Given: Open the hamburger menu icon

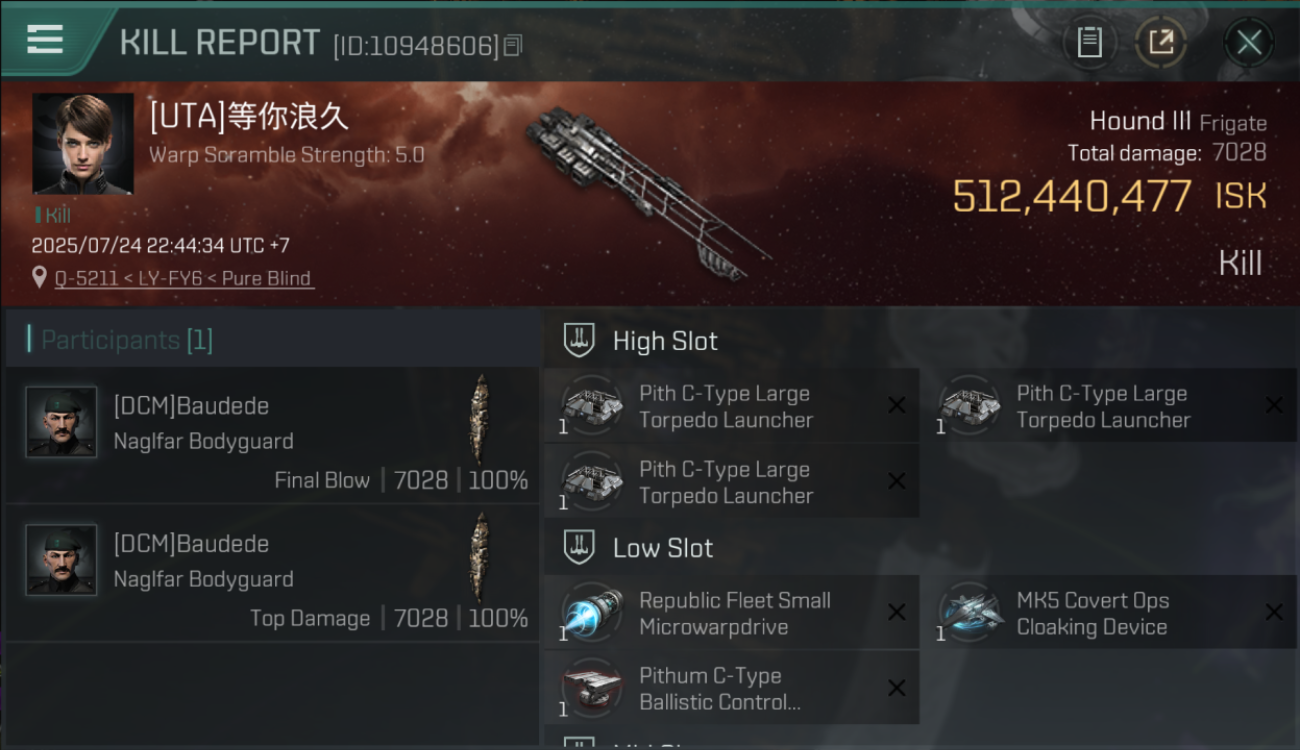Looking at the screenshot, I should coord(45,39).
